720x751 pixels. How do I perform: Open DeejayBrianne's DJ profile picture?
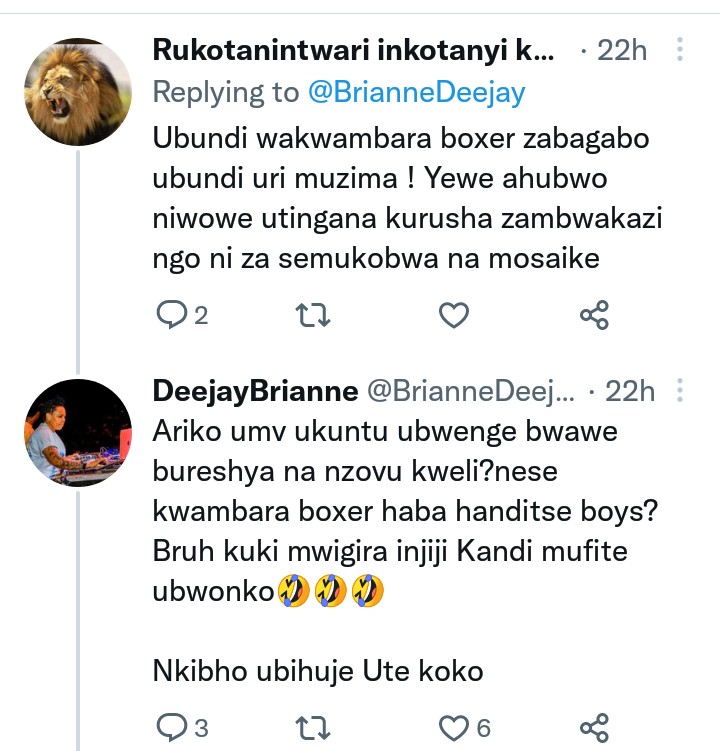[x=78, y=433]
